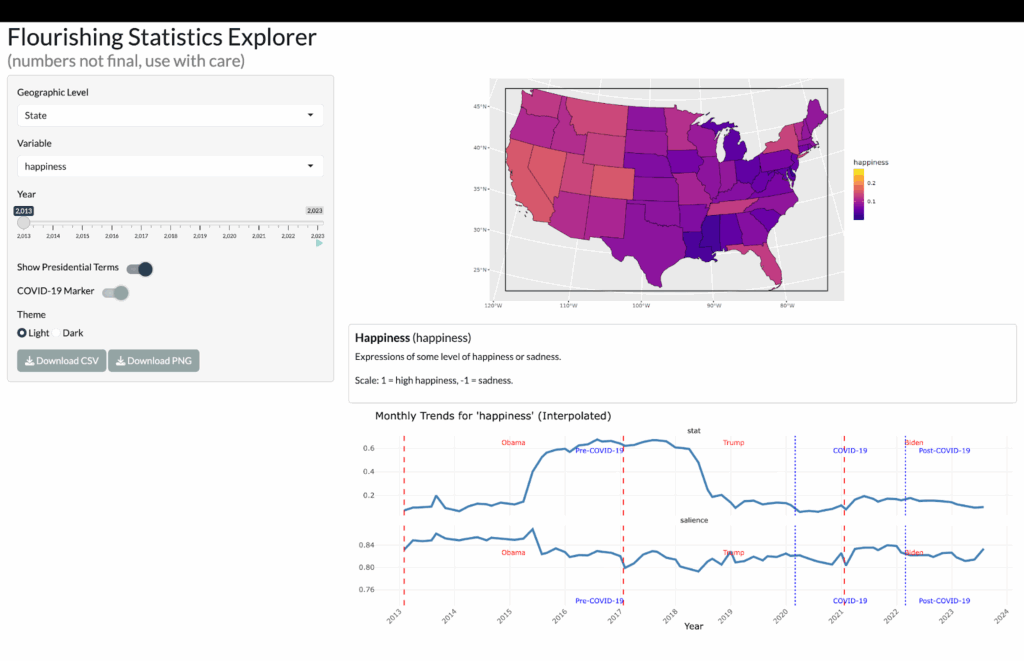
Task: Open the Geographic Level dropdown
Action: (x=170, y=115)
